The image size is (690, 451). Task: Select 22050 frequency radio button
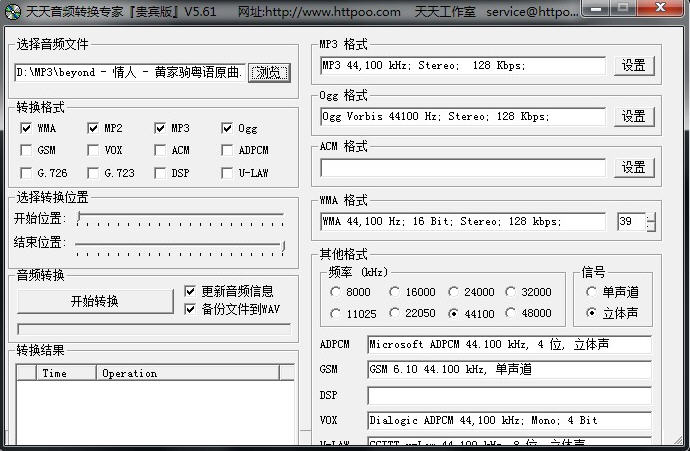[x=395, y=313]
